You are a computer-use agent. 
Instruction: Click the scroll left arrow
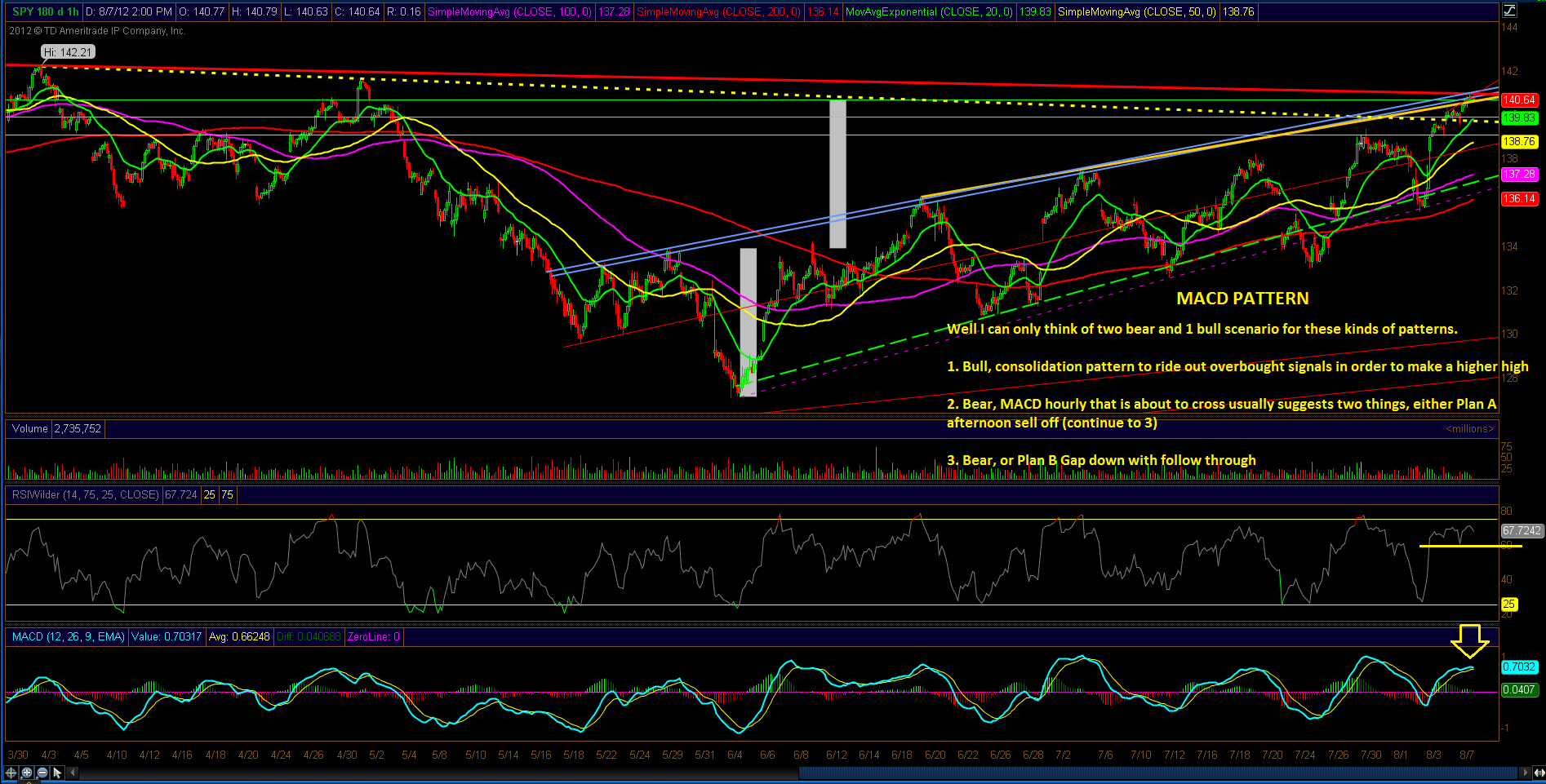click(x=73, y=773)
